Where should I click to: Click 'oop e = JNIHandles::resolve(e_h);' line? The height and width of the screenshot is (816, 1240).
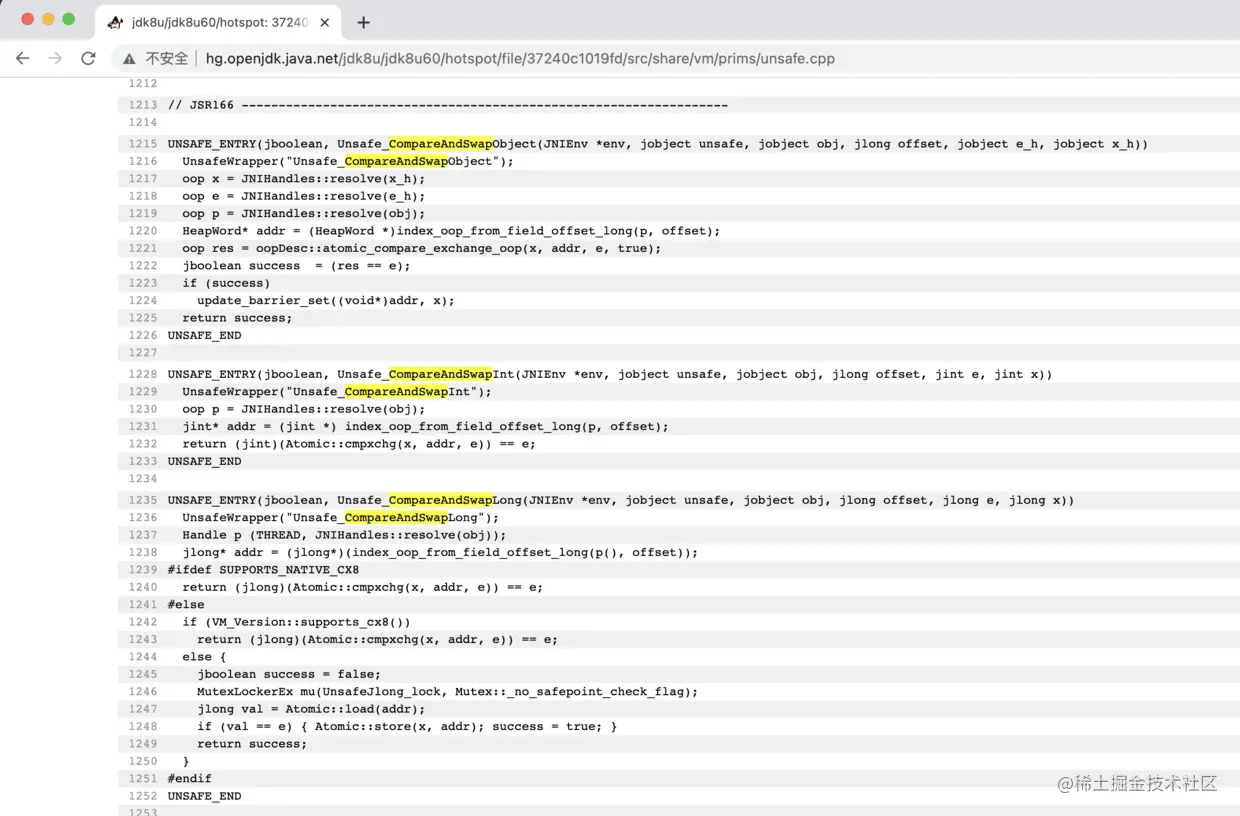click(x=303, y=196)
